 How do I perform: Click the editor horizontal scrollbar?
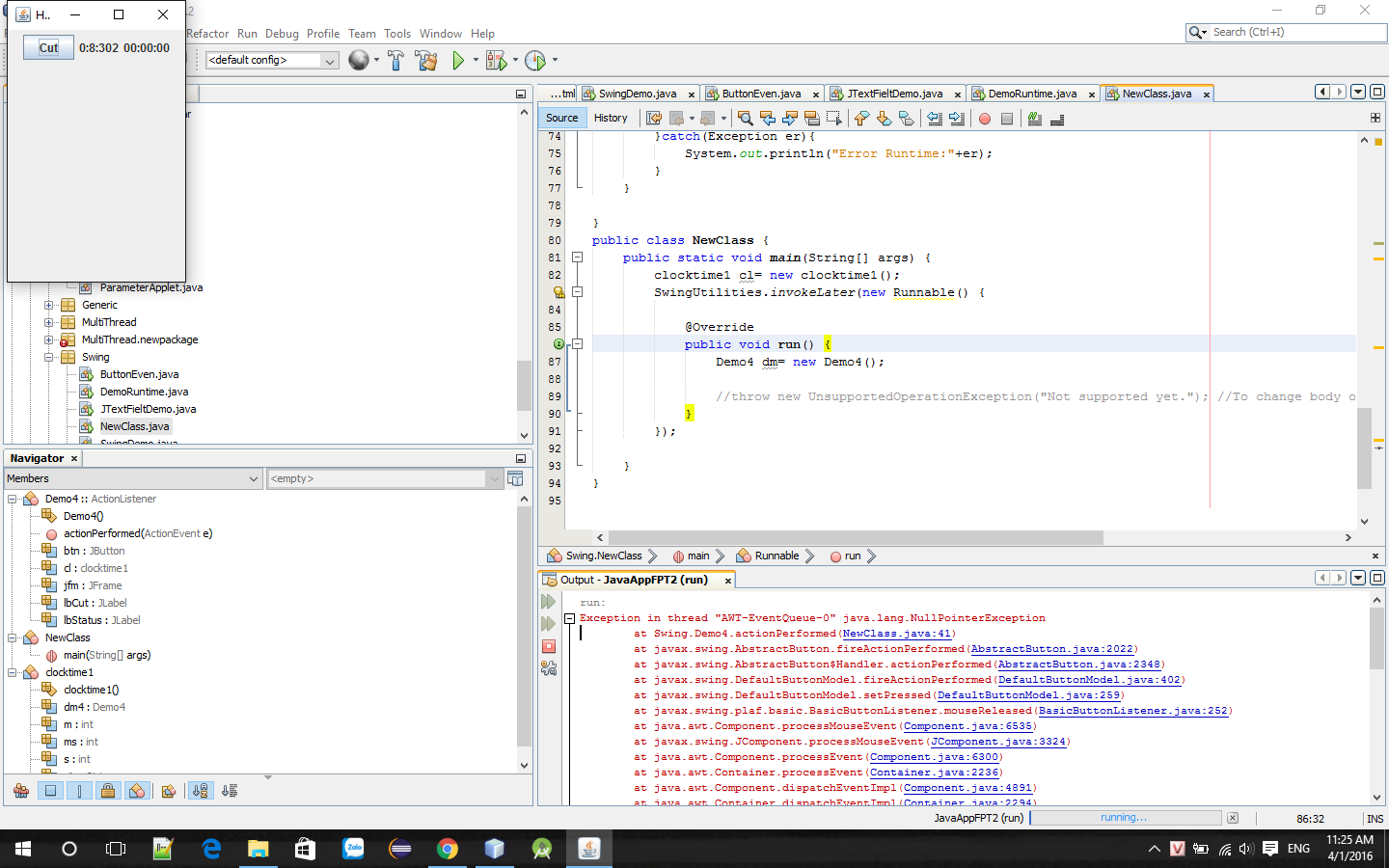point(855,537)
